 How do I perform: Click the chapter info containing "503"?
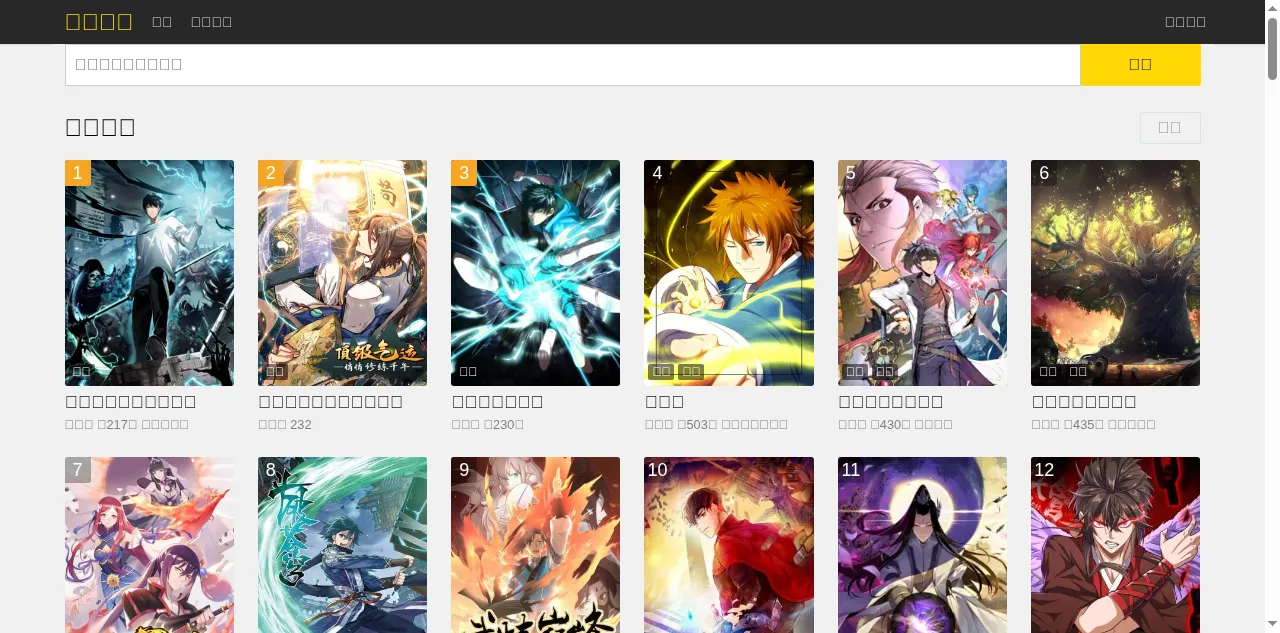tap(716, 425)
